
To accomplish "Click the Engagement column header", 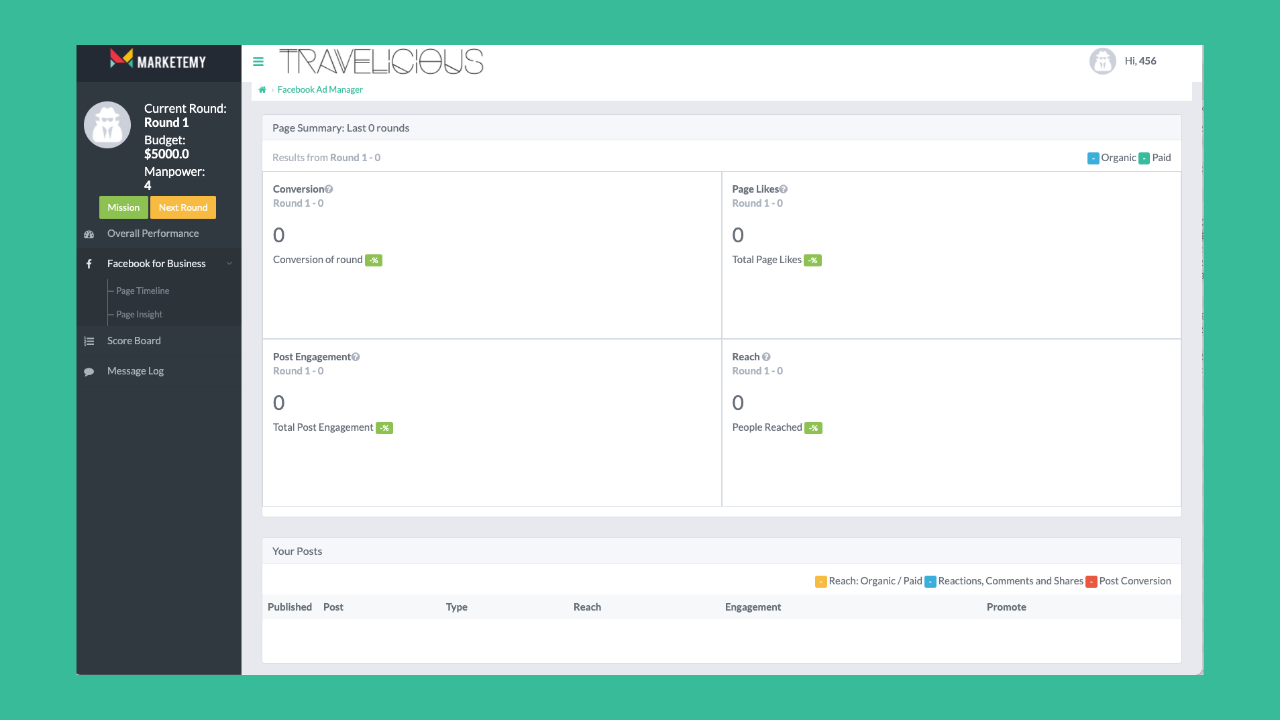I will (753, 607).
